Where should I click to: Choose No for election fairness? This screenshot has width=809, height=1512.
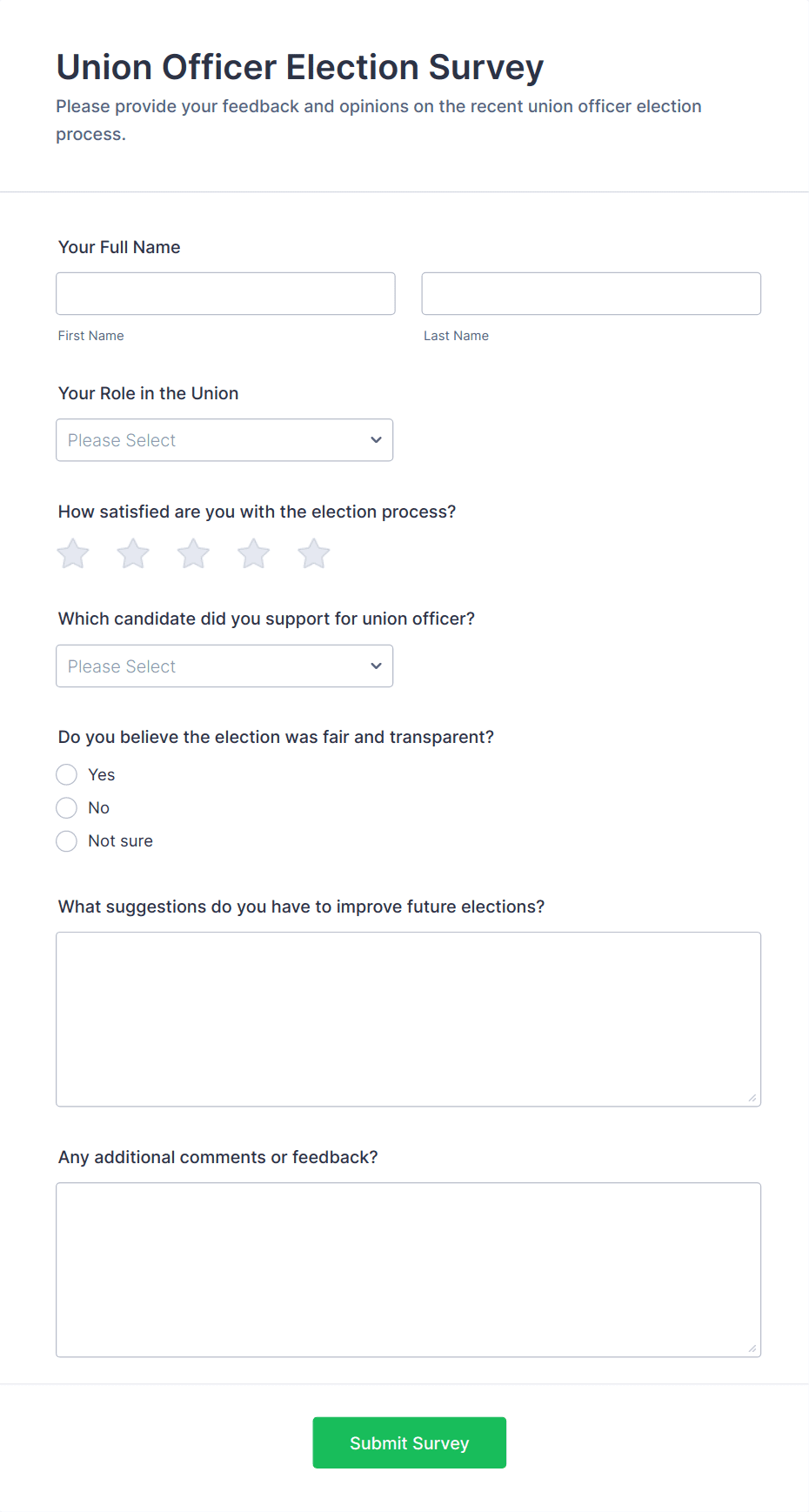pyautogui.click(x=67, y=808)
